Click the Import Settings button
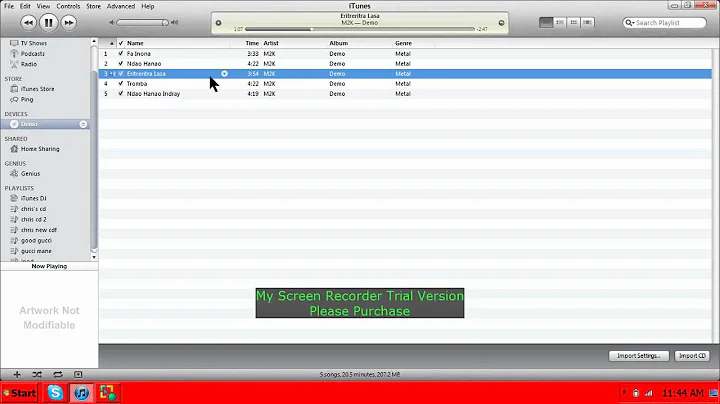 pyautogui.click(x=638, y=356)
